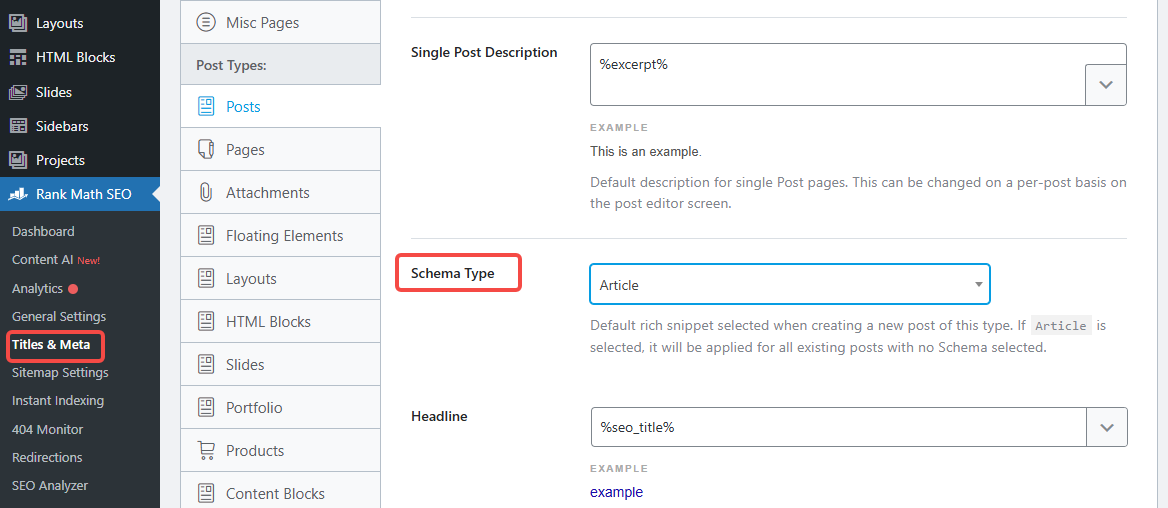Click the HTML Blocks grid icon
This screenshot has height=508, width=1168.
click(18, 57)
